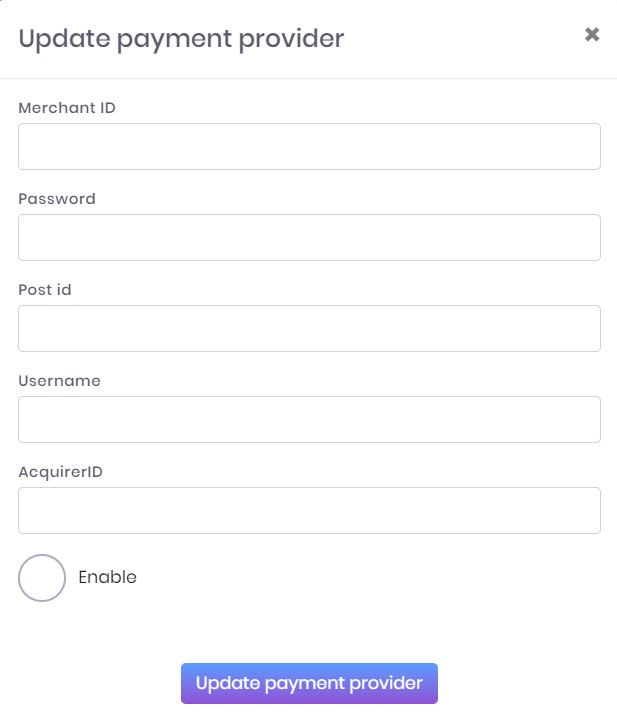This screenshot has height=723, width=617.
Task: Select the Post id input field
Action: [309, 328]
